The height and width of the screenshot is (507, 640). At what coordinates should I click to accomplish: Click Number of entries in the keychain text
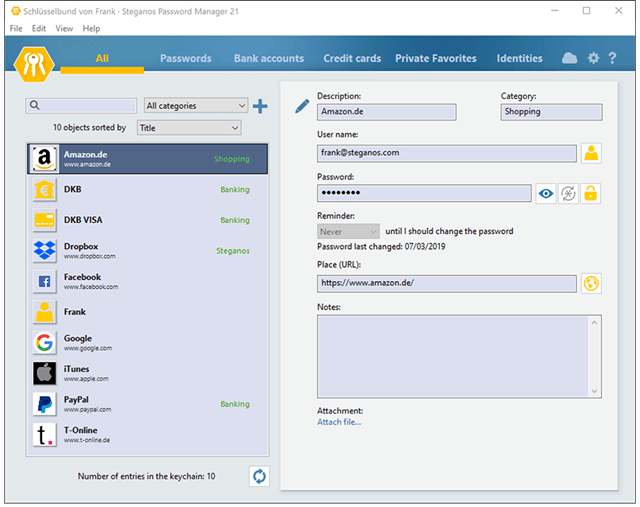point(147,476)
